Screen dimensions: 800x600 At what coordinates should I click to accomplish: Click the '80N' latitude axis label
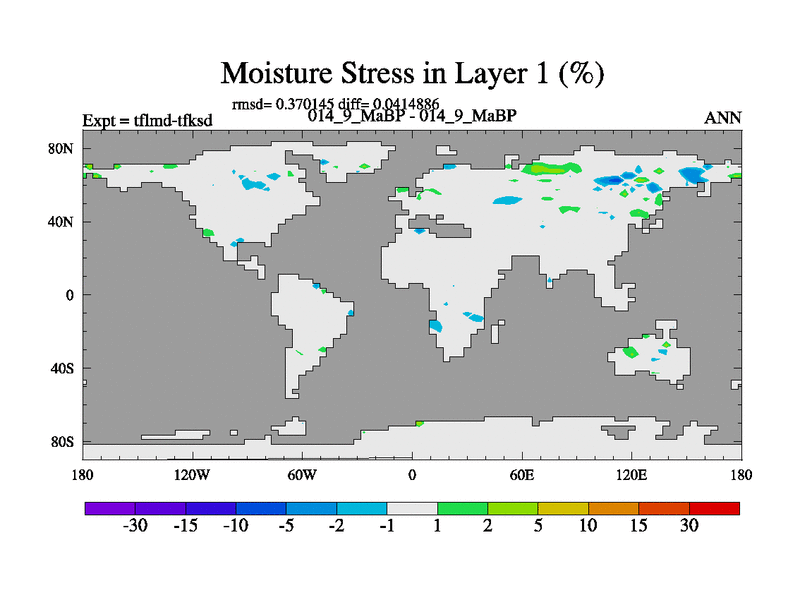click(61, 149)
